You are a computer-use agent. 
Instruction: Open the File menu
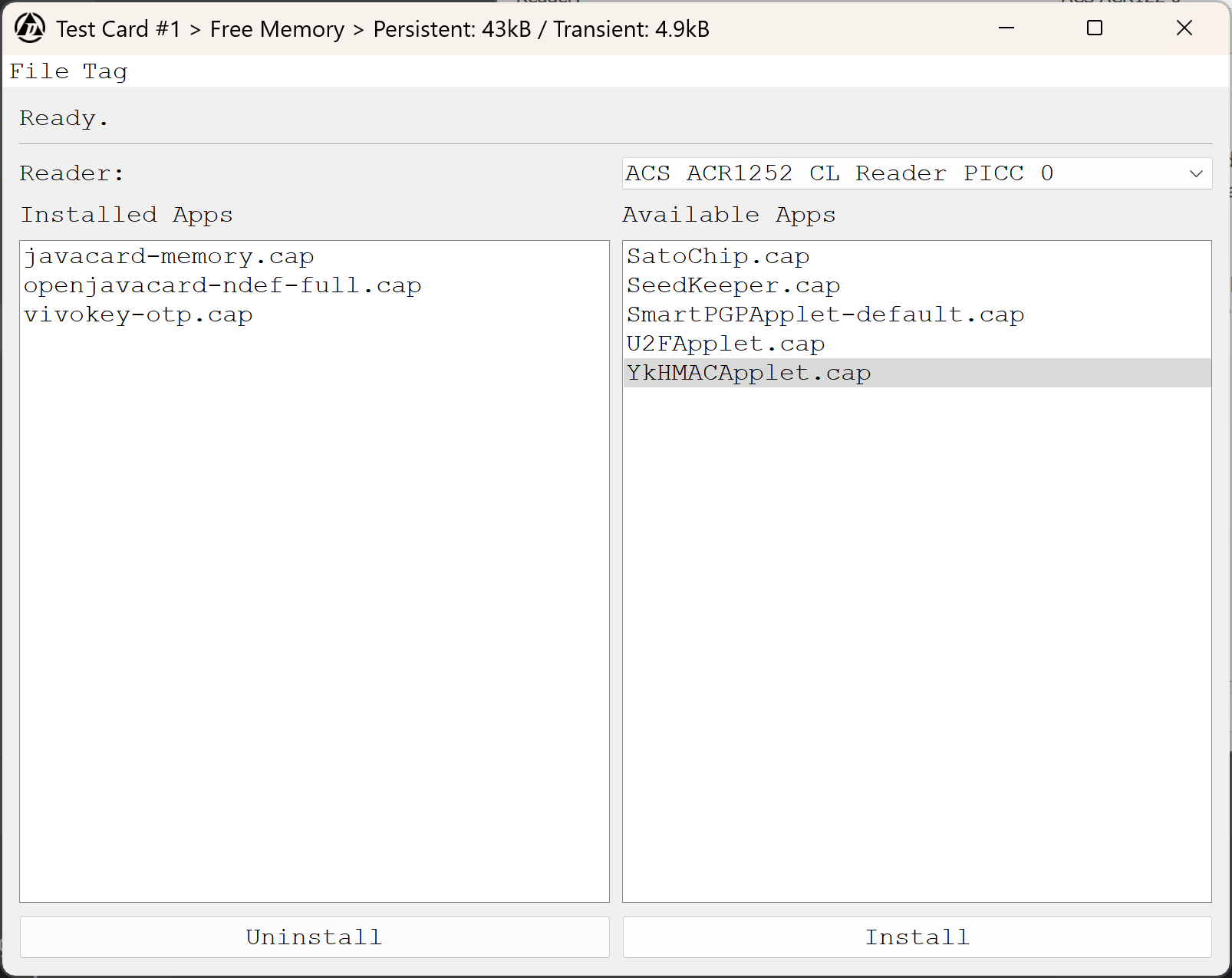click(39, 71)
